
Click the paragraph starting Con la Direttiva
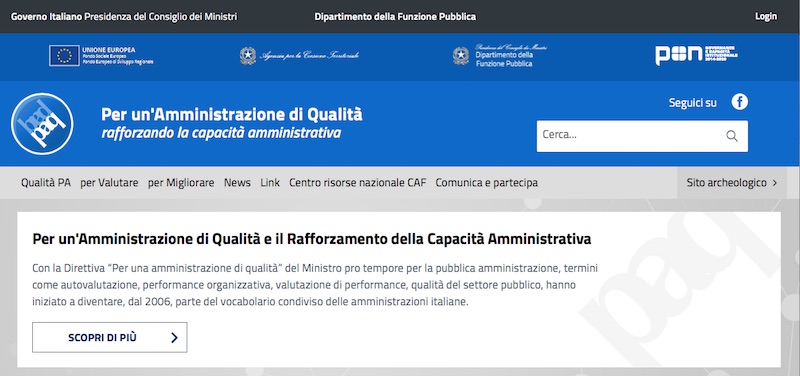pyautogui.click(x=315, y=285)
